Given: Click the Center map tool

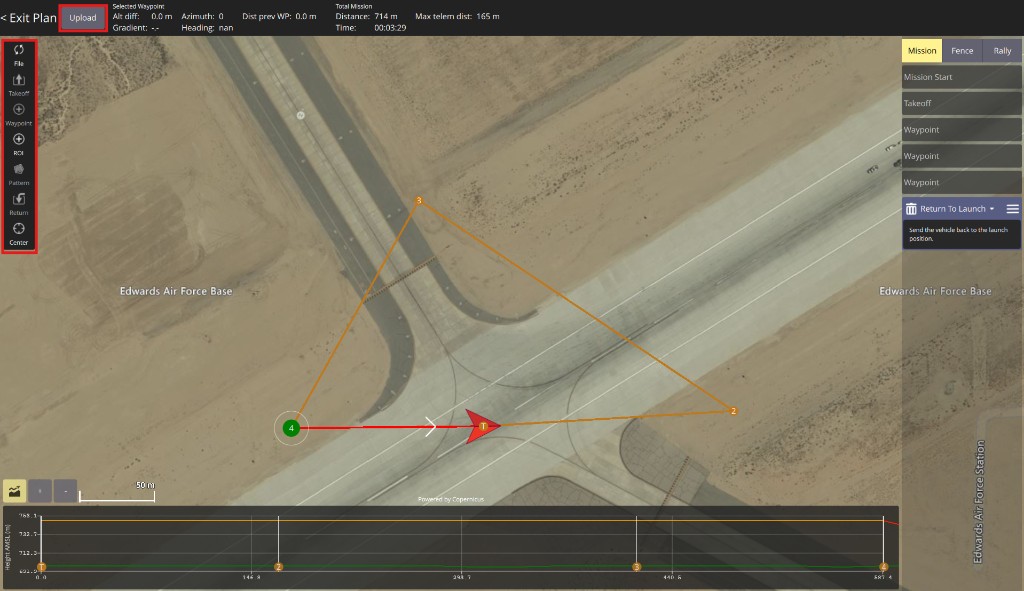Looking at the screenshot, I should tap(18, 234).
